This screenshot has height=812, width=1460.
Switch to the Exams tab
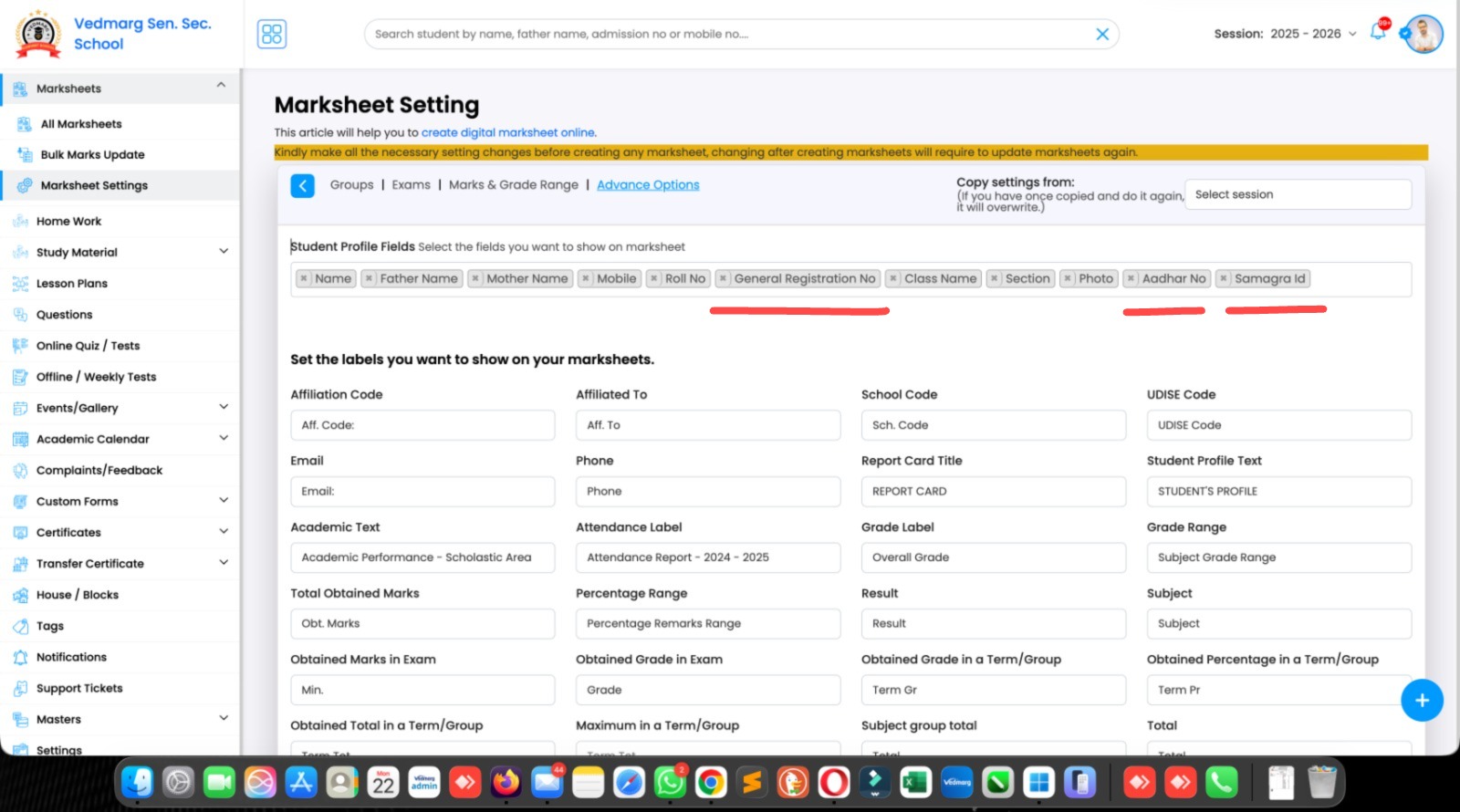(411, 184)
